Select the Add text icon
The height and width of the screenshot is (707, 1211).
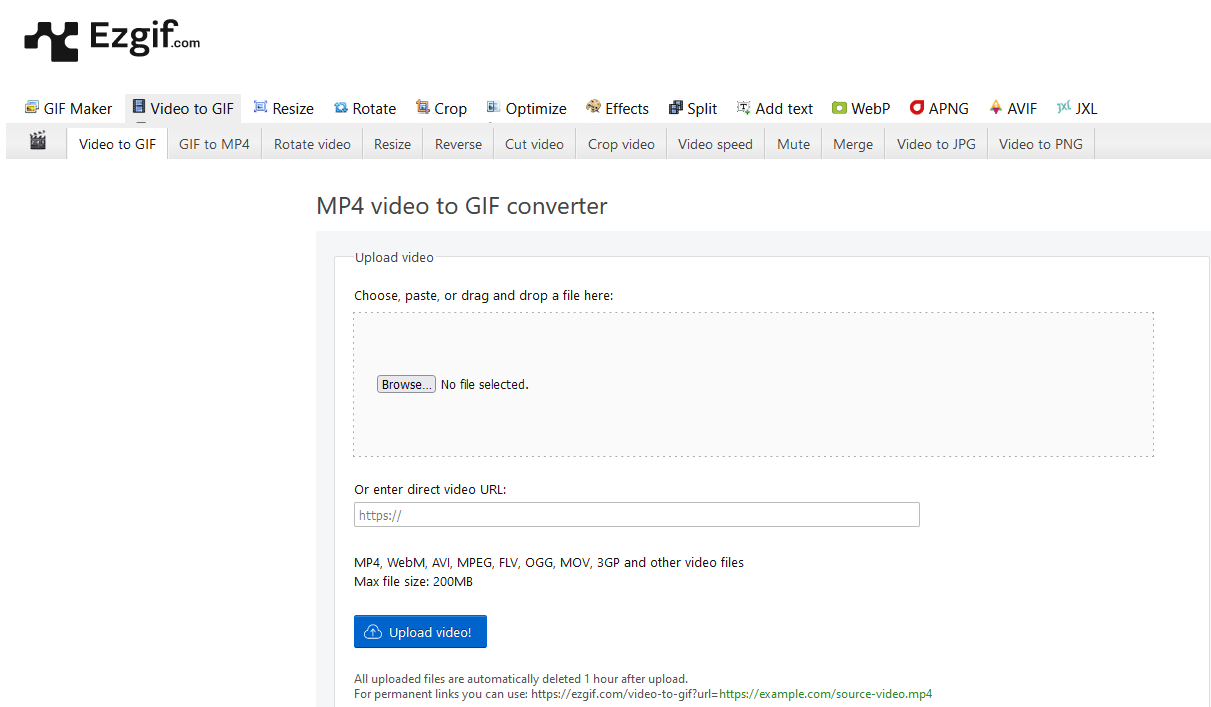[744, 108]
